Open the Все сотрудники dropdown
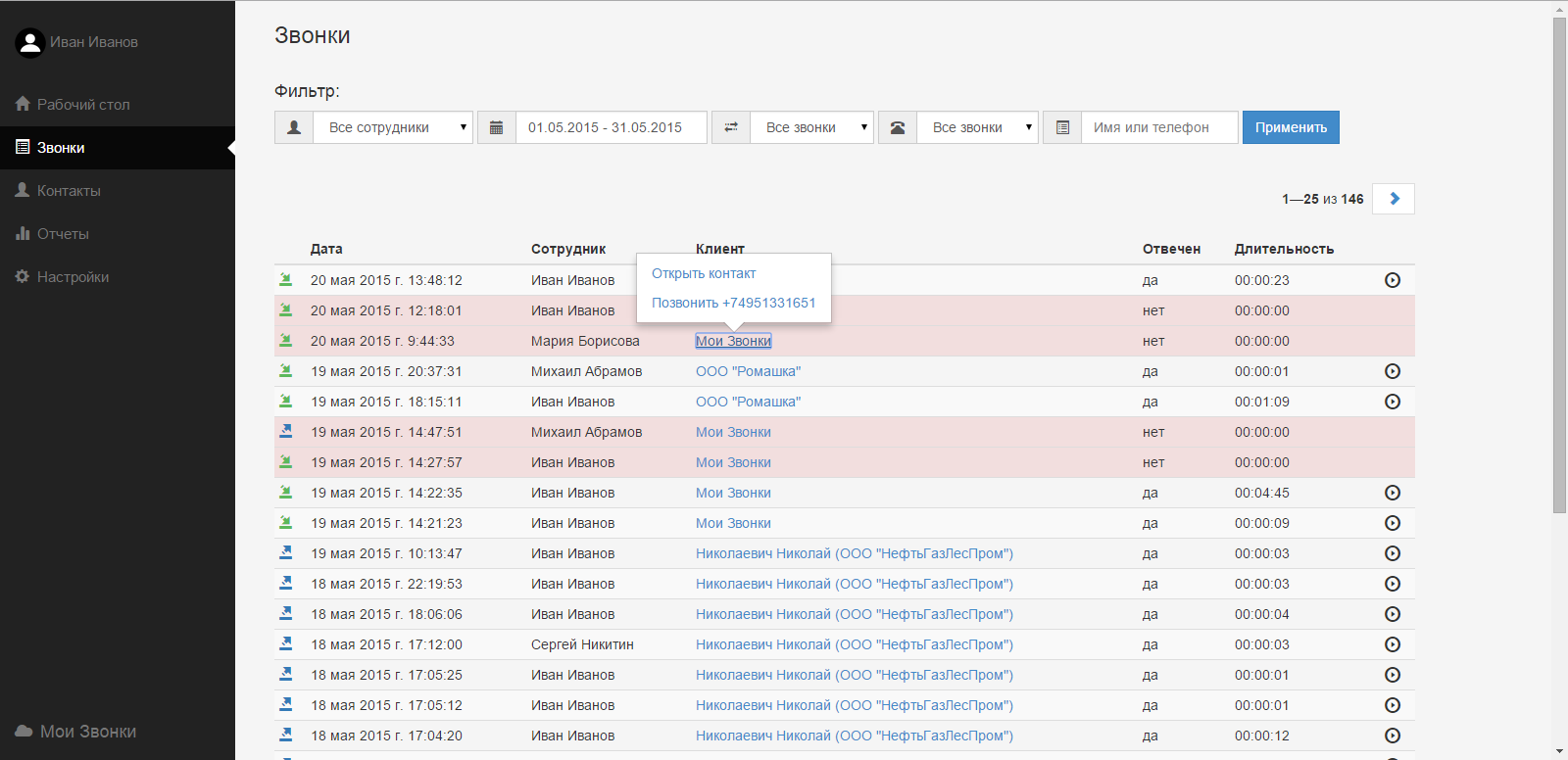Image resolution: width=1568 pixels, height=760 pixels. [393, 127]
